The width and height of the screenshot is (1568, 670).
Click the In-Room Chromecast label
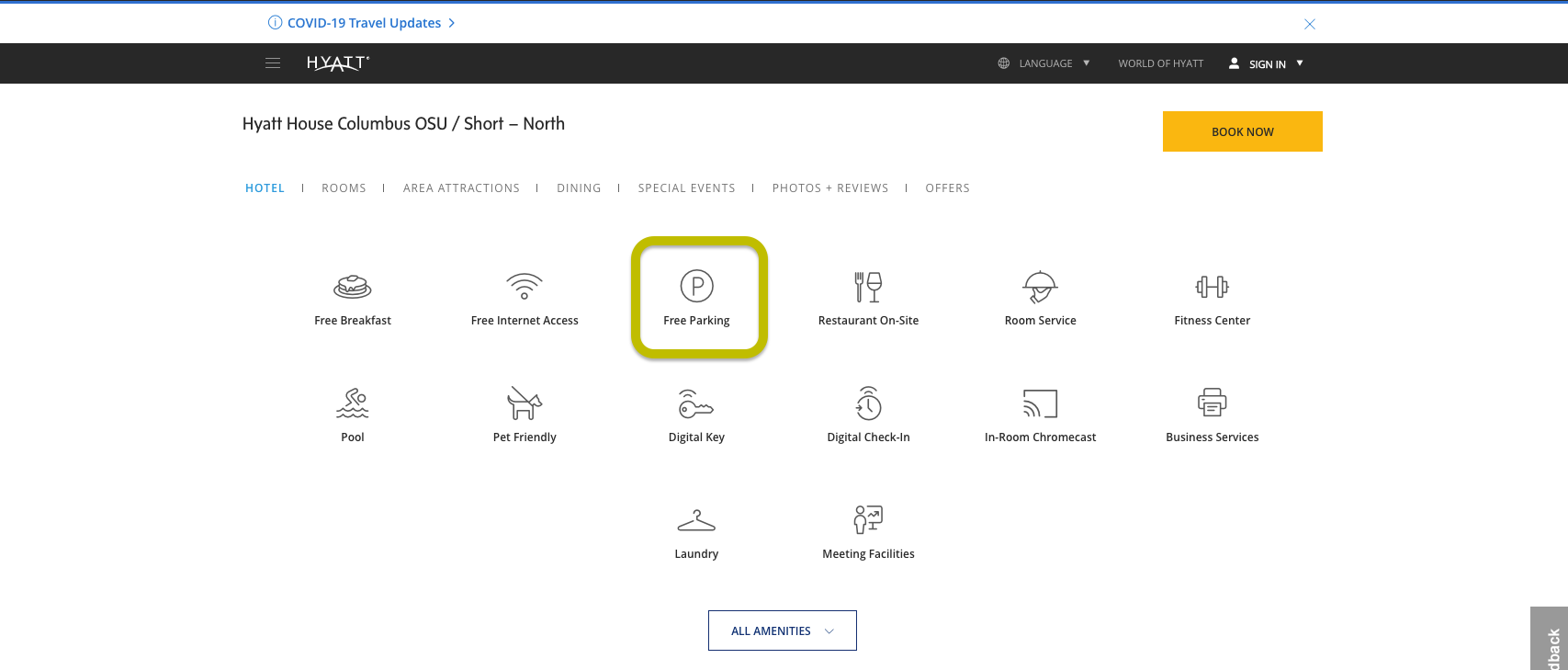pos(1040,437)
